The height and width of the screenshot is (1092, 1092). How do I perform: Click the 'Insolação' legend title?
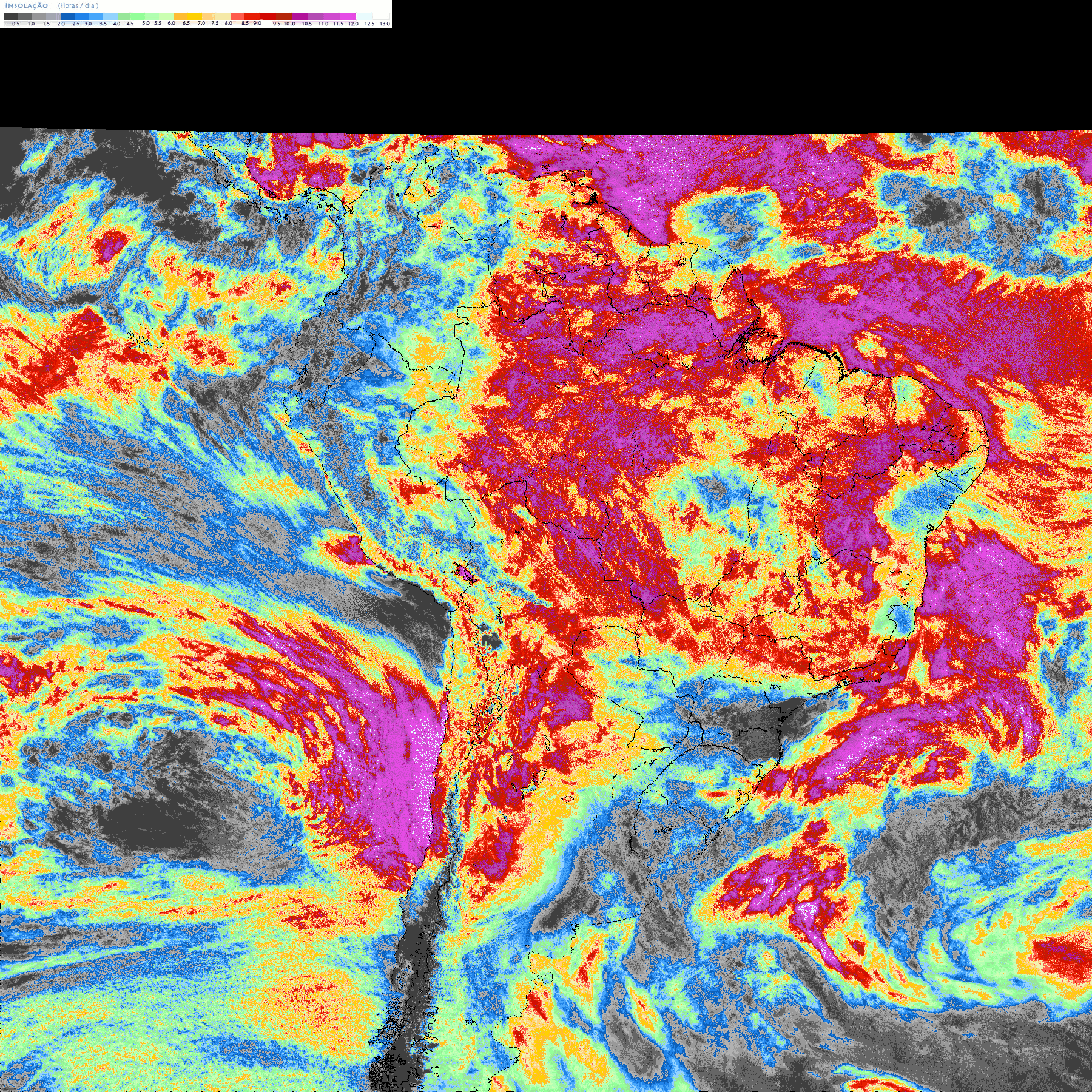click(27, 5)
